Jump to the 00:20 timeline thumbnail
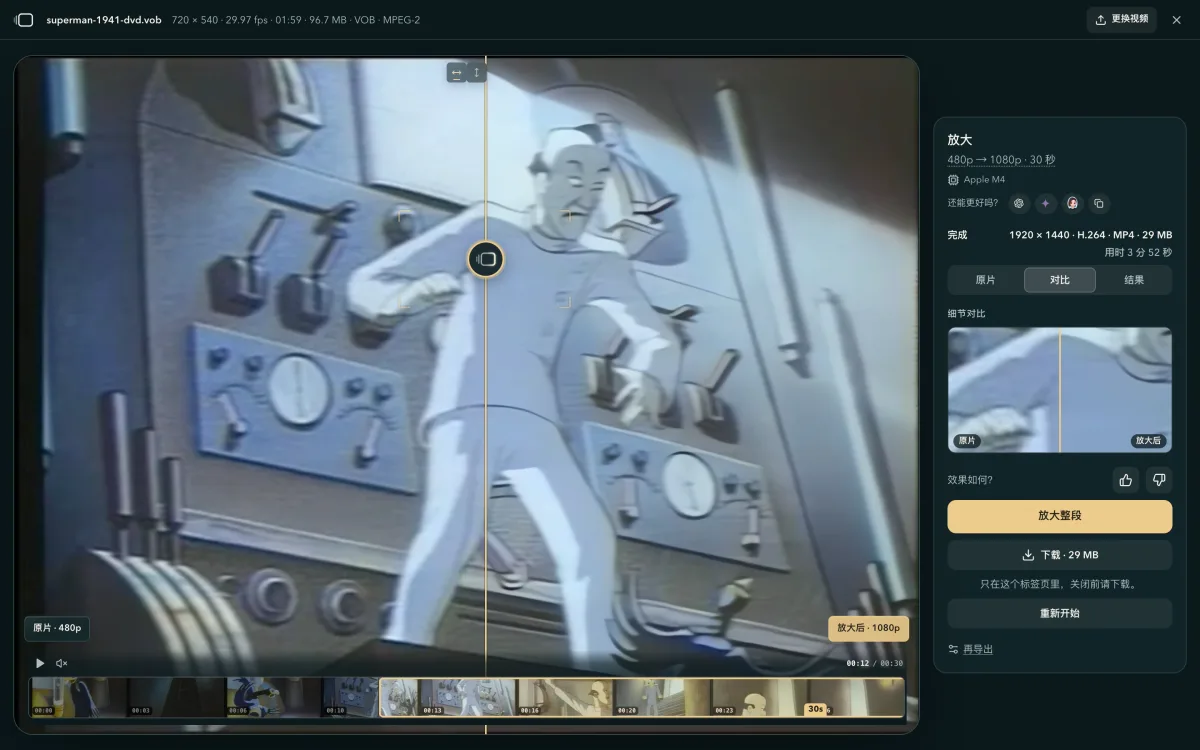The width and height of the screenshot is (1200, 750). (x=664, y=697)
